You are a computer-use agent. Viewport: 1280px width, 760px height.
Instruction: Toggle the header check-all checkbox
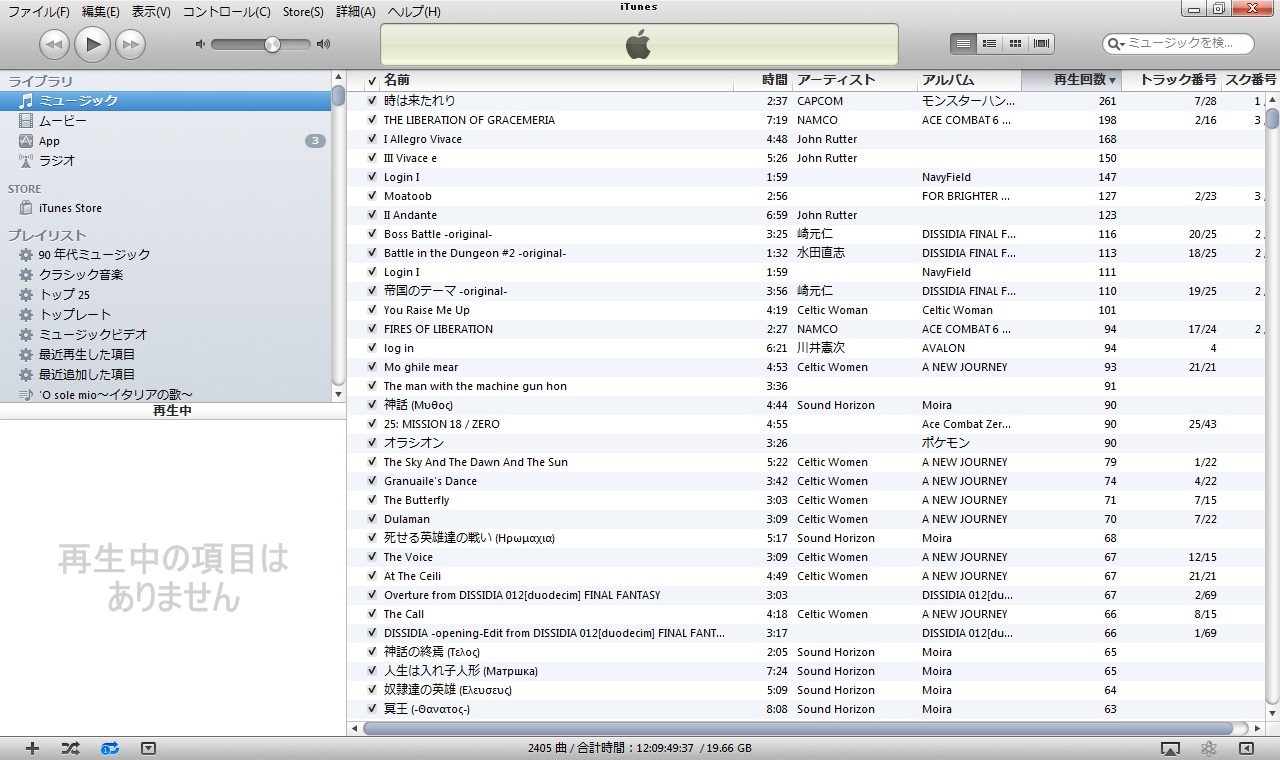point(372,81)
